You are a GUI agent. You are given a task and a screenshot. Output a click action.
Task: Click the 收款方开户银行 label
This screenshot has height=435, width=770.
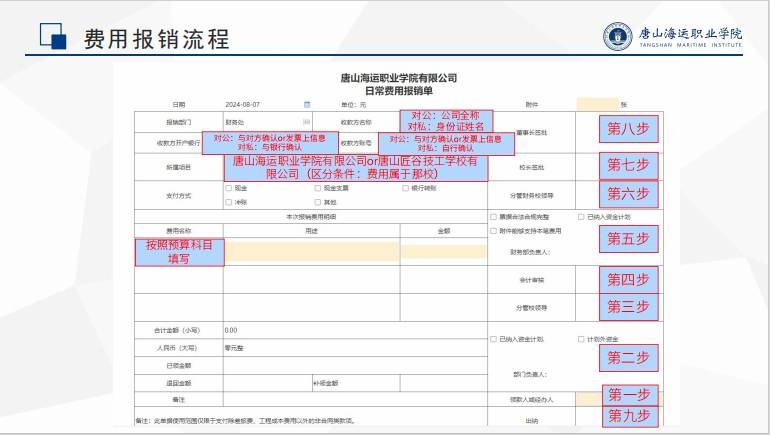pyautogui.click(x=178, y=143)
